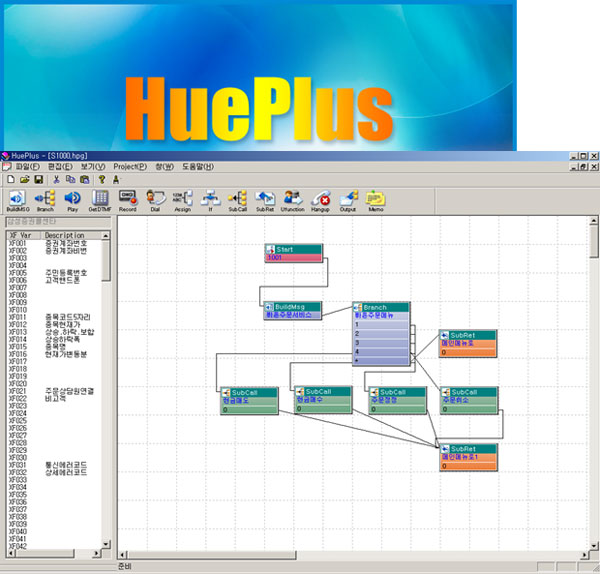This screenshot has height=574, width=600.
Task: Click canvas vertical scroll-down arrow
Action: pos(594,546)
